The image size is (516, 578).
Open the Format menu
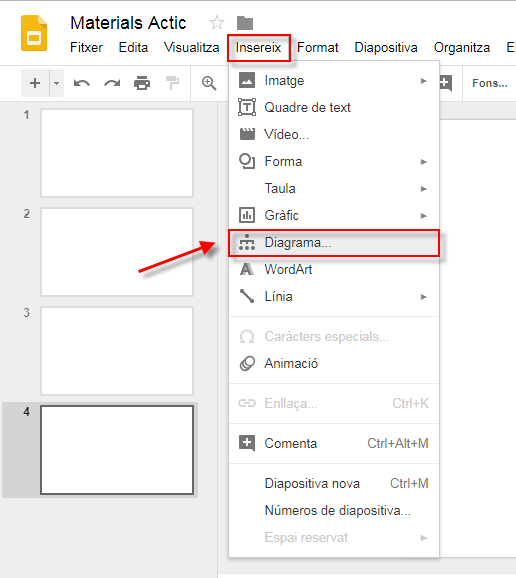pyautogui.click(x=317, y=48)
